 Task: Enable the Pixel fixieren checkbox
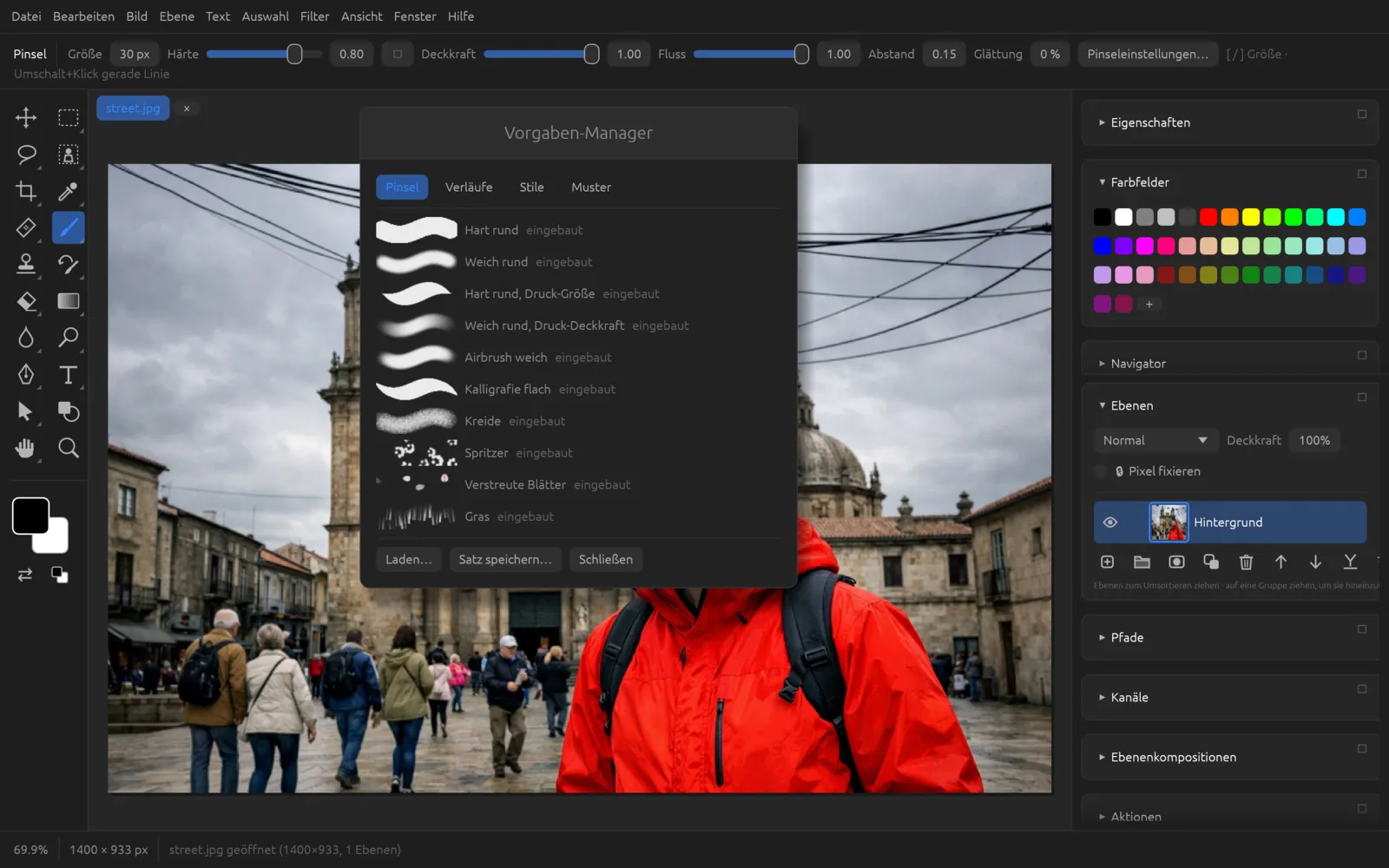(1101, 471)
